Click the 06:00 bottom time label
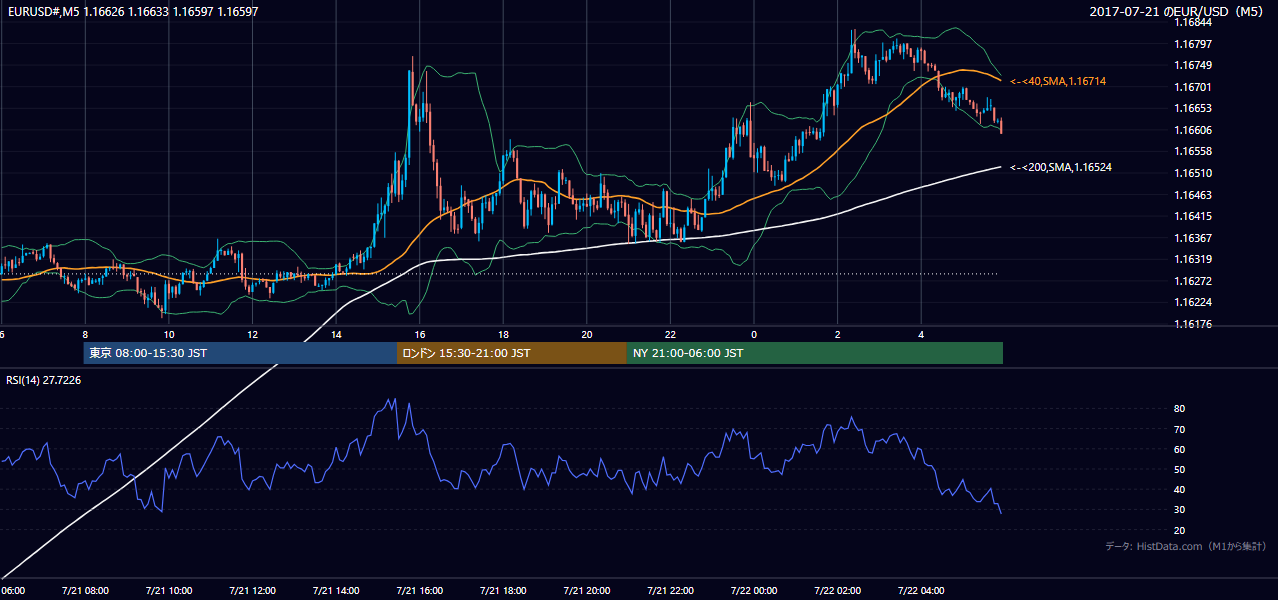This screenshot has width=1278, height=600. click(12, 590)
